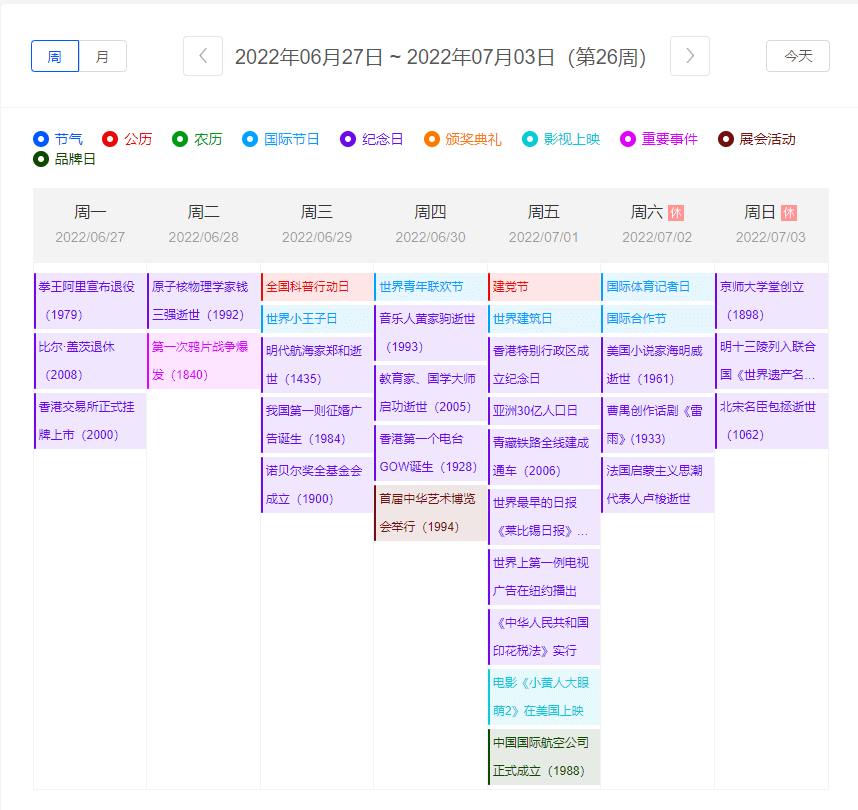Click the 今天 button
This screenshot has height=810, width=858.
pos(797,56)
